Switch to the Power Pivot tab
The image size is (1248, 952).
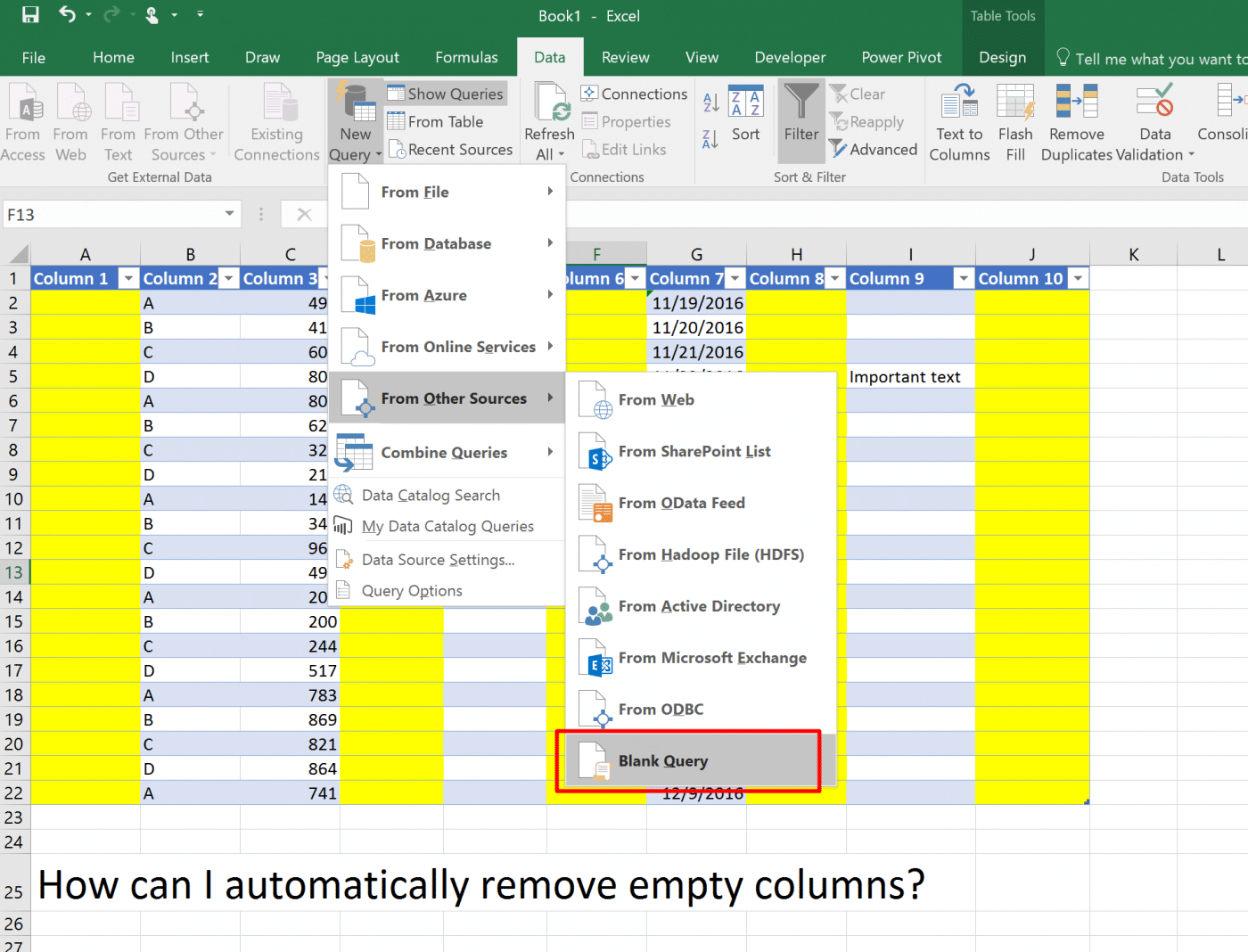(901, 57)
